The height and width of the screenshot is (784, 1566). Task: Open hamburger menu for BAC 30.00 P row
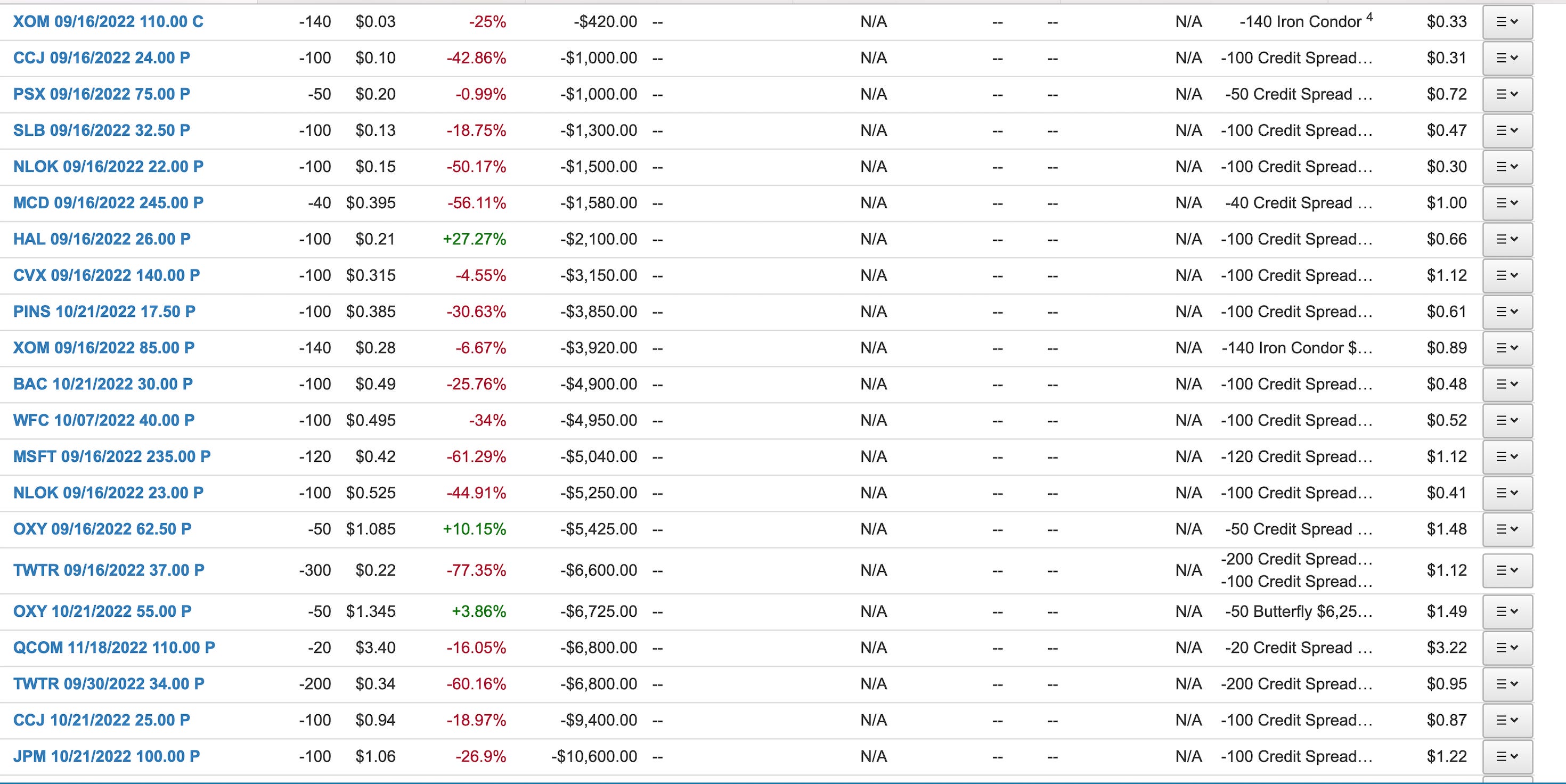[1507, 384]
